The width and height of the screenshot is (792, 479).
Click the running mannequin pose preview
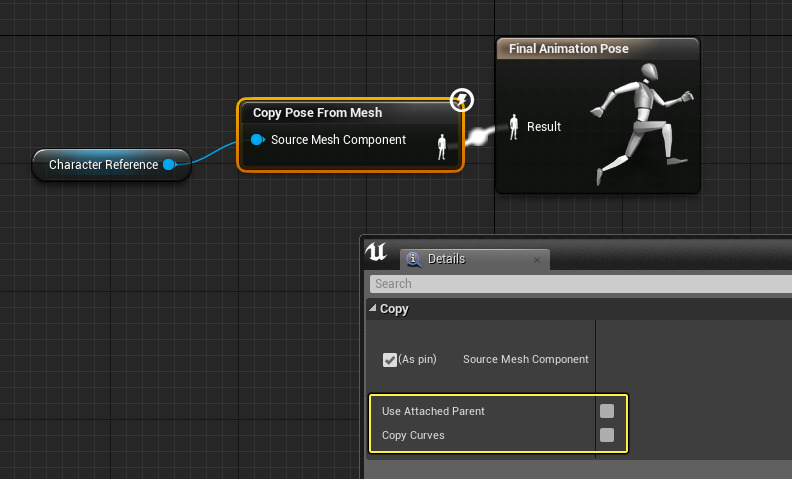pos(640,122)
